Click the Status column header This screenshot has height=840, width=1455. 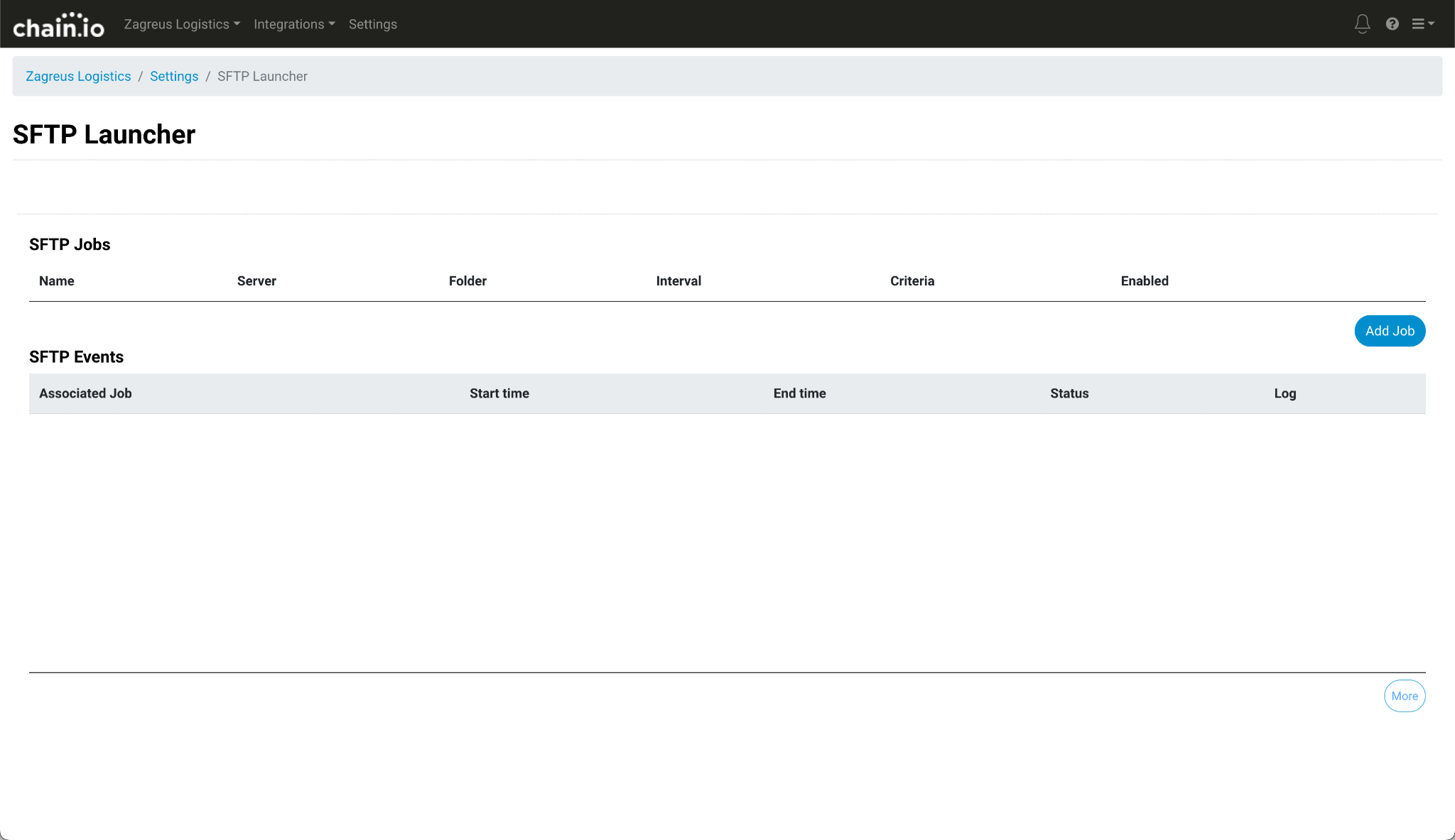pyautogui.click(x=1069, y=393)
